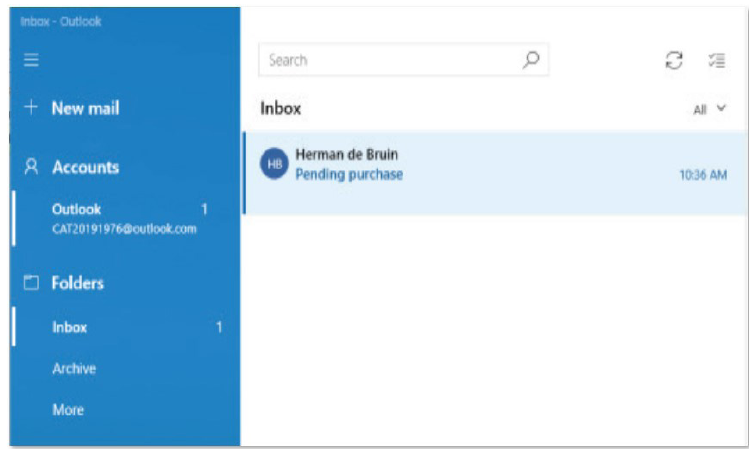Sync this view with refresh icon
Screen dimensions: 749x449
click(x=674, y=60)
